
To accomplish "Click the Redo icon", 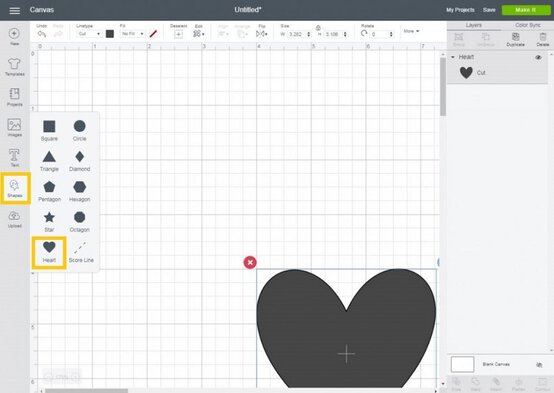I will (x=58, y=34).
